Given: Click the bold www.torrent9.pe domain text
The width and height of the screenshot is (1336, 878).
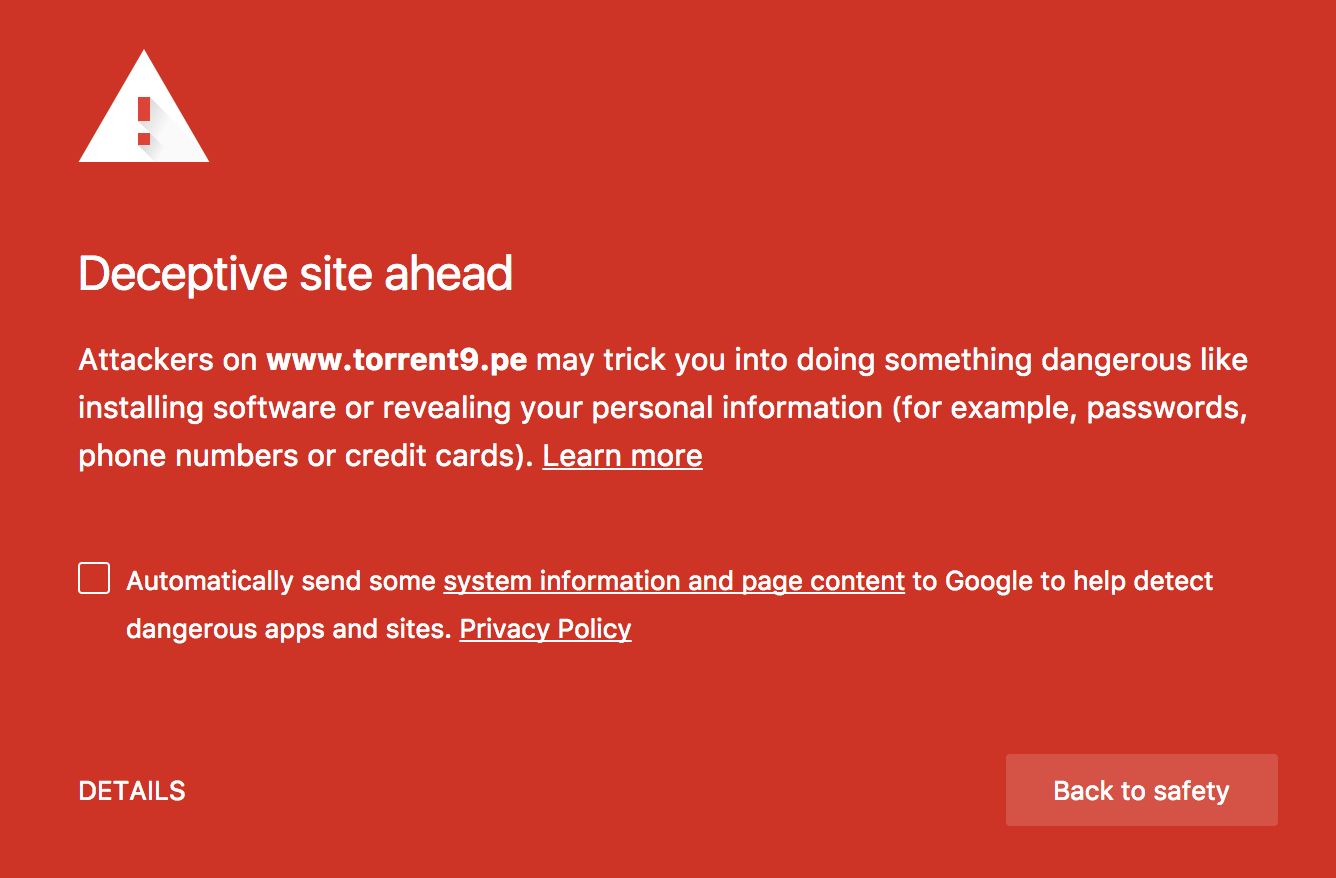Looking at the screenshot, I should 397,360.
